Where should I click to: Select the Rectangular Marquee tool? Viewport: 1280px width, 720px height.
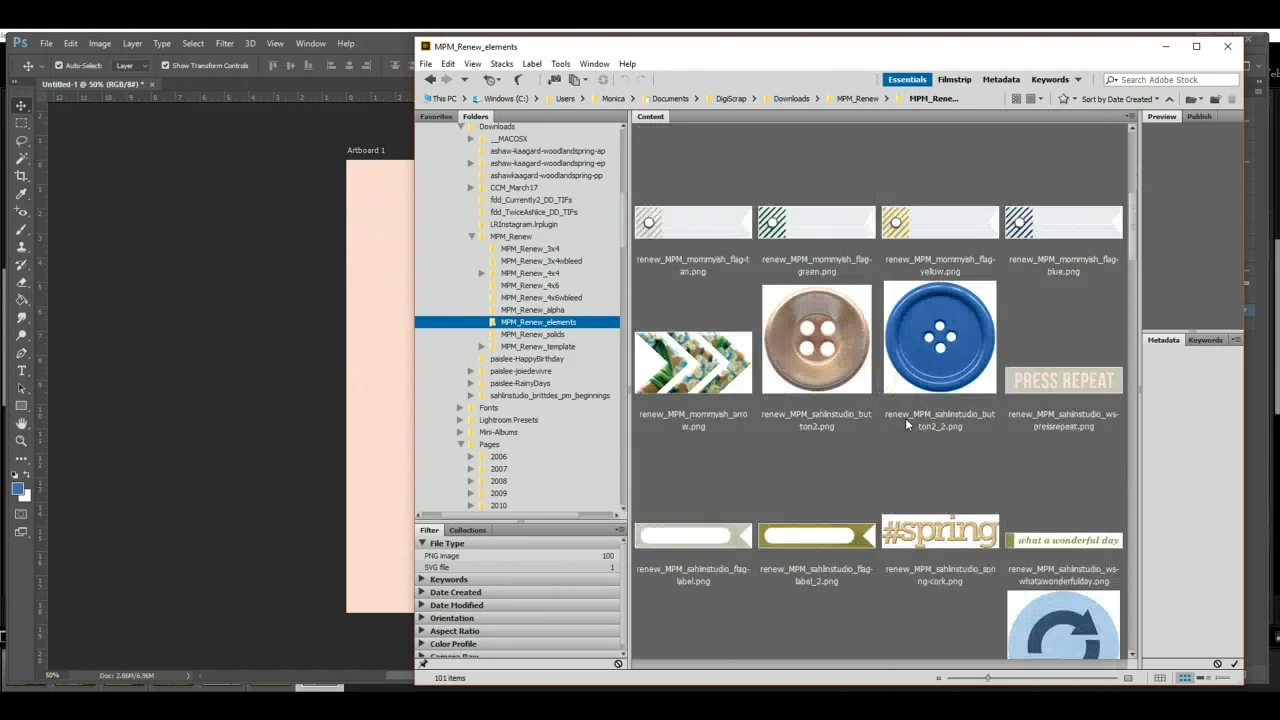pyautogui.click(x=21, y=123)
